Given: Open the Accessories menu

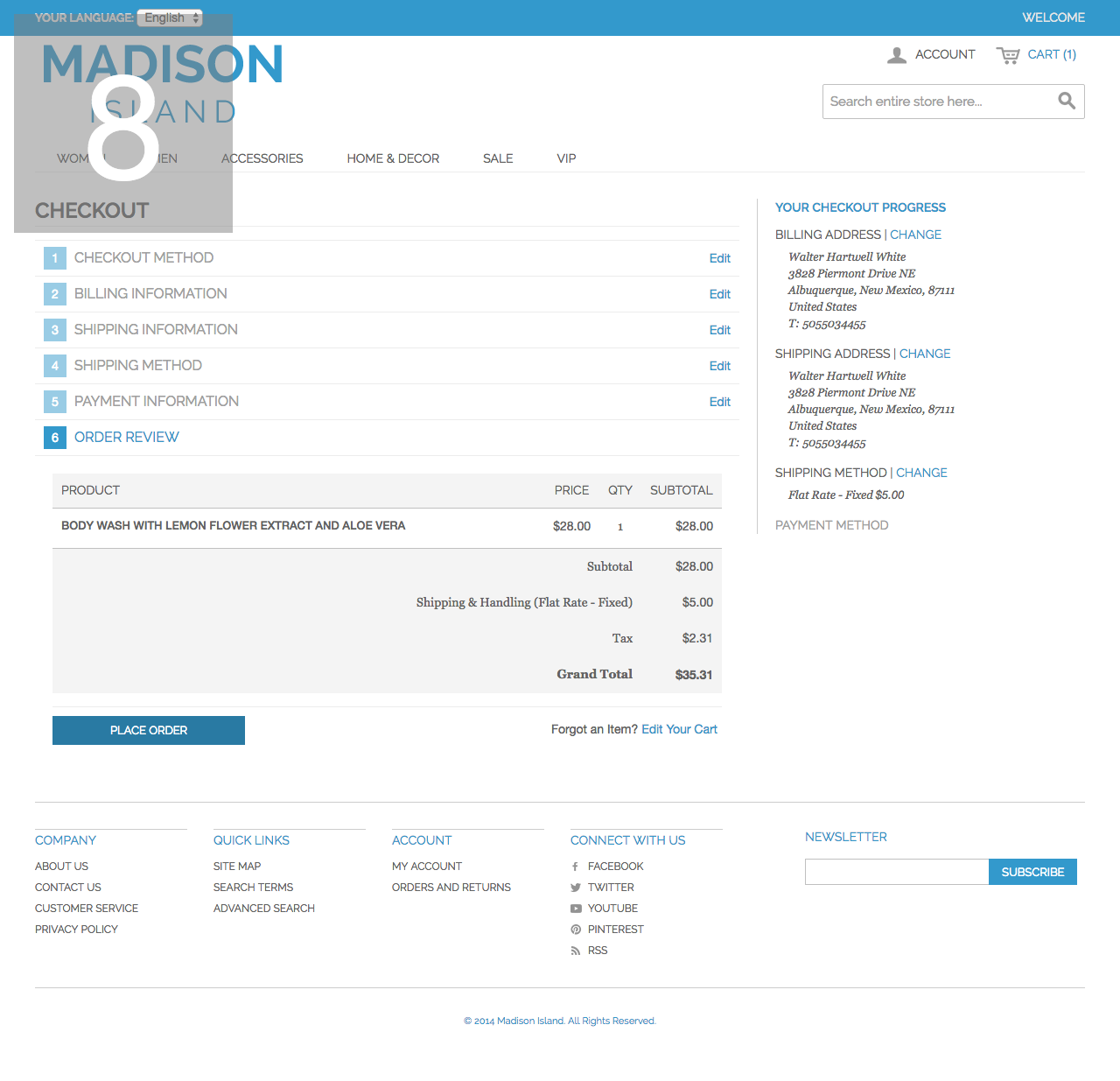Looking at the screenshot, I should (x=262, y=158).
